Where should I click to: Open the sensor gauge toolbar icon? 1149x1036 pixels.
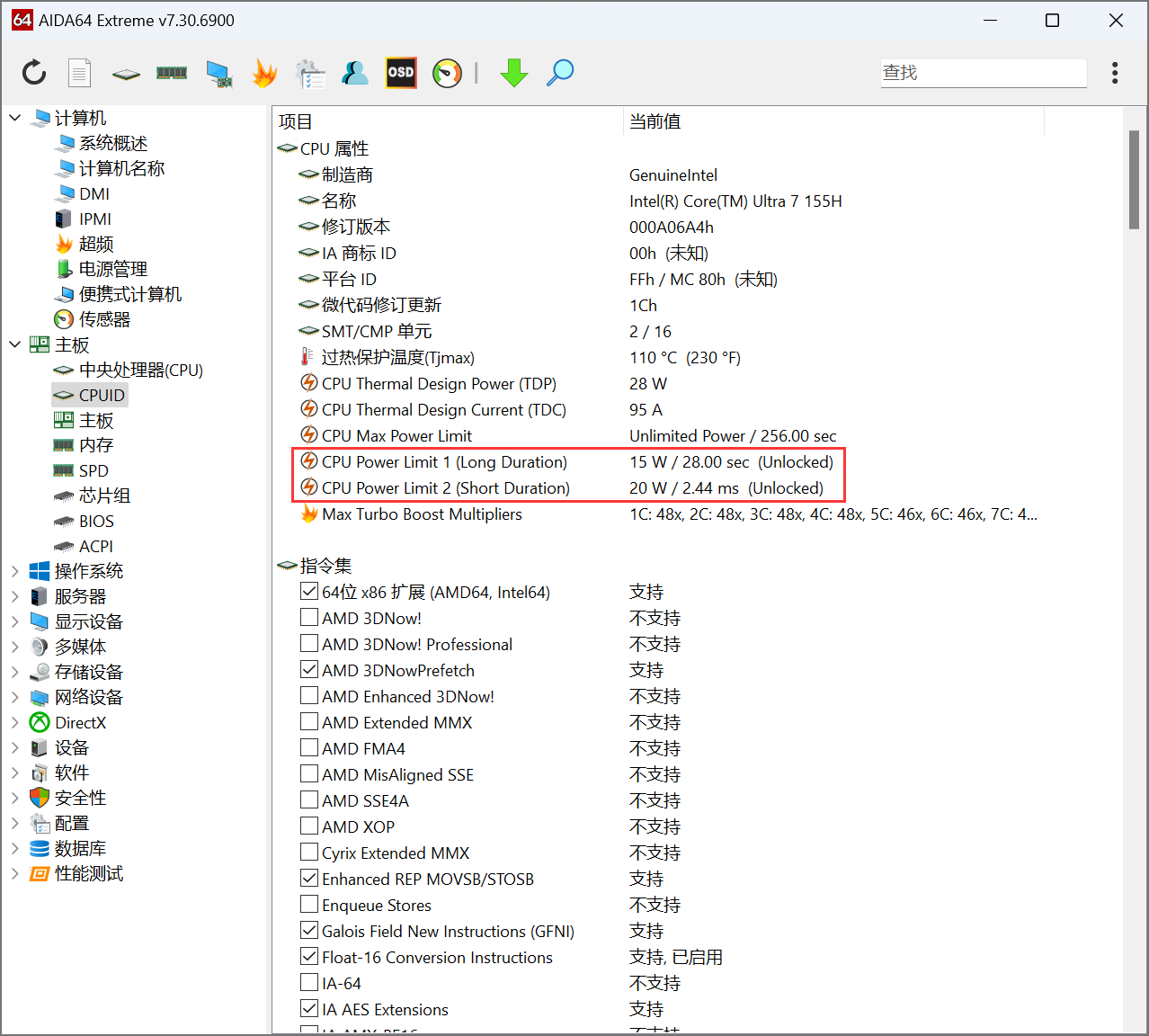tap(447, 73)
